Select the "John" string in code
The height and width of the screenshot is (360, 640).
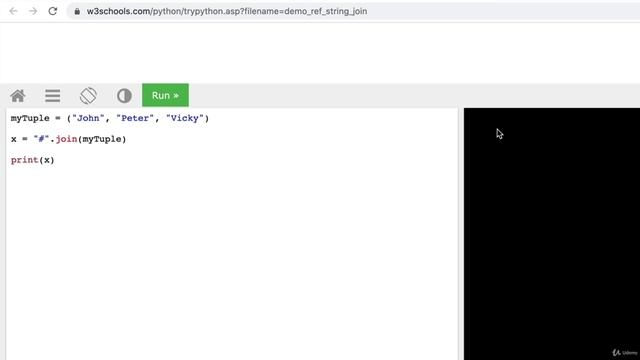88,118
